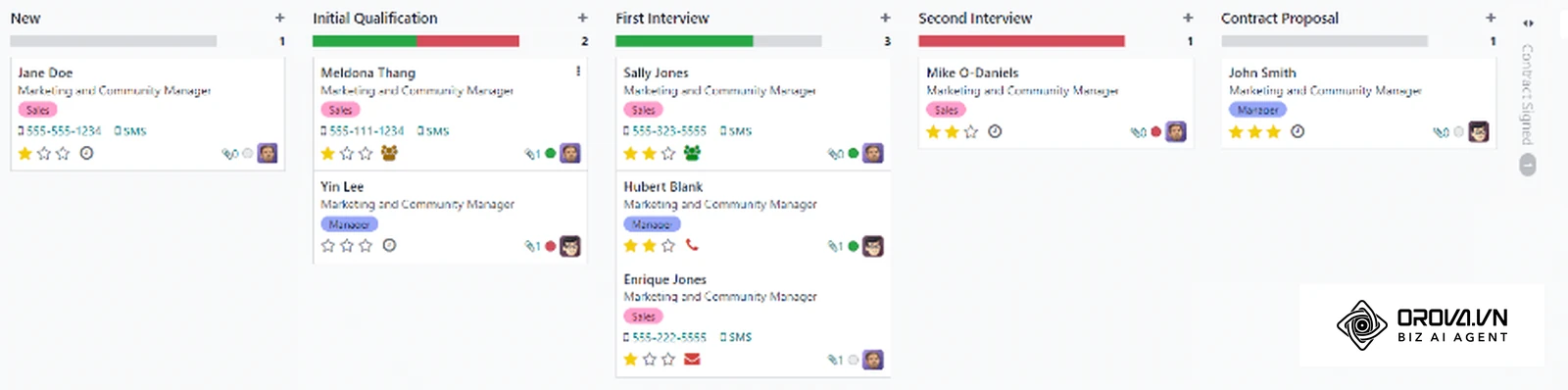
Task: Set Sally Jones's priority to three stars
Action: pyautogui.click(x=668, y=153)
